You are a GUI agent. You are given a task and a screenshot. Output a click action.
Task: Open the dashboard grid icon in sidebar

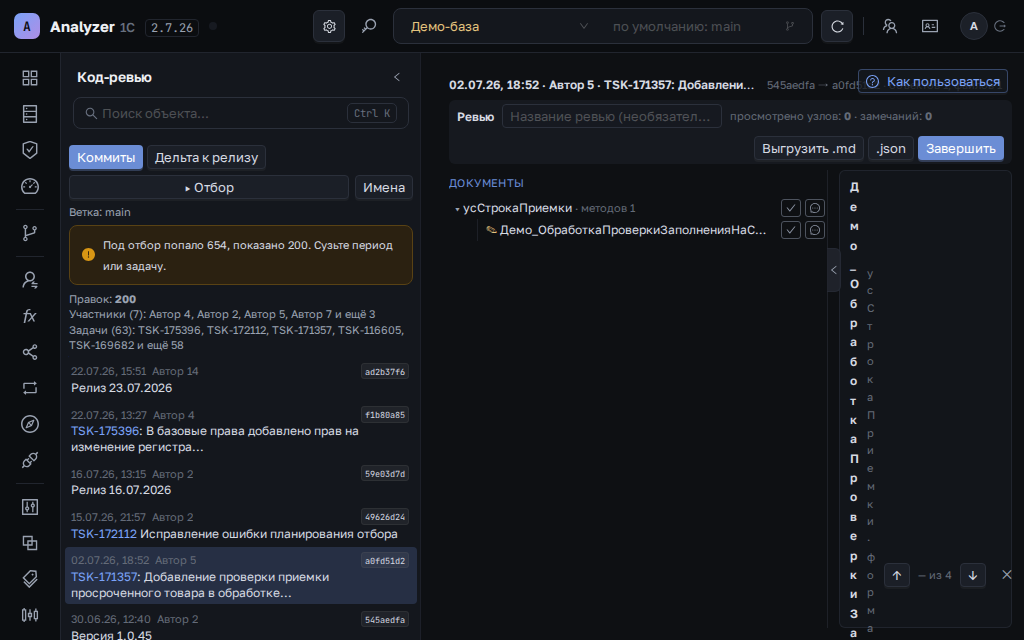(30, 78)
